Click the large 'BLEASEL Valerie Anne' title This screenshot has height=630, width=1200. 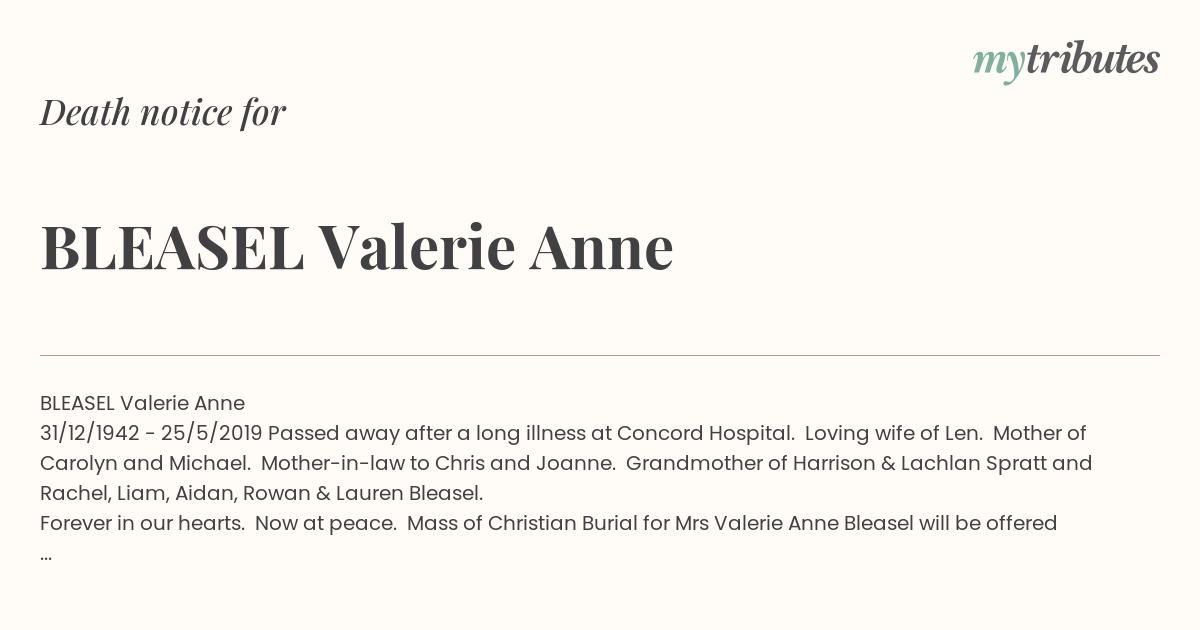[x=357, y=248]
